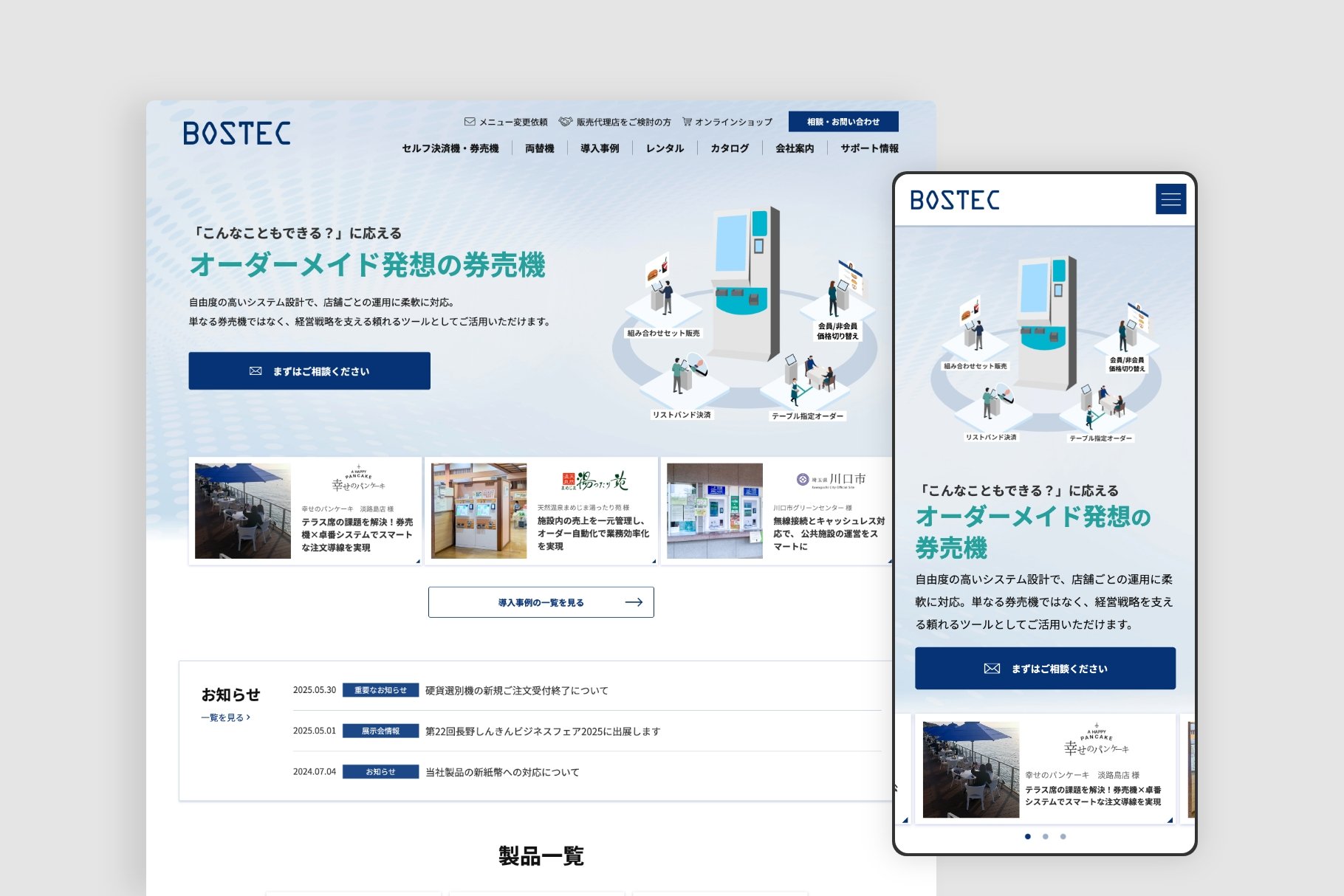This screenshot has height=896, width=1344.
Task: Click 組み合わせセット販売 label in desktop illustration
Action: pos(663,334)
